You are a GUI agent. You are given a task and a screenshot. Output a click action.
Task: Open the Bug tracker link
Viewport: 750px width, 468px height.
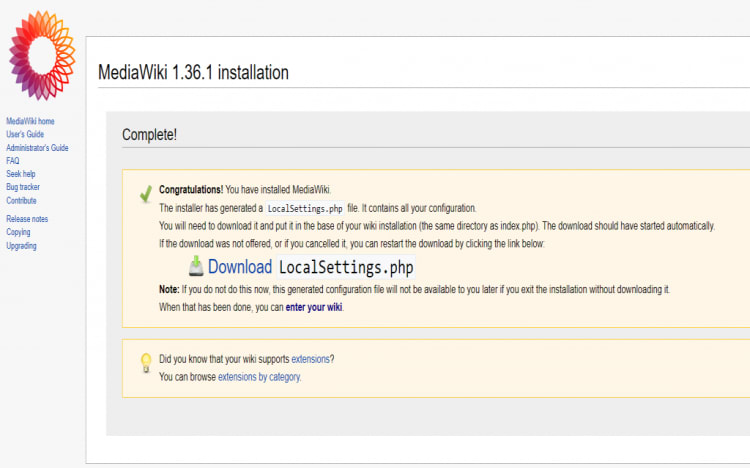pyautogui.click(x=23, y=187)
